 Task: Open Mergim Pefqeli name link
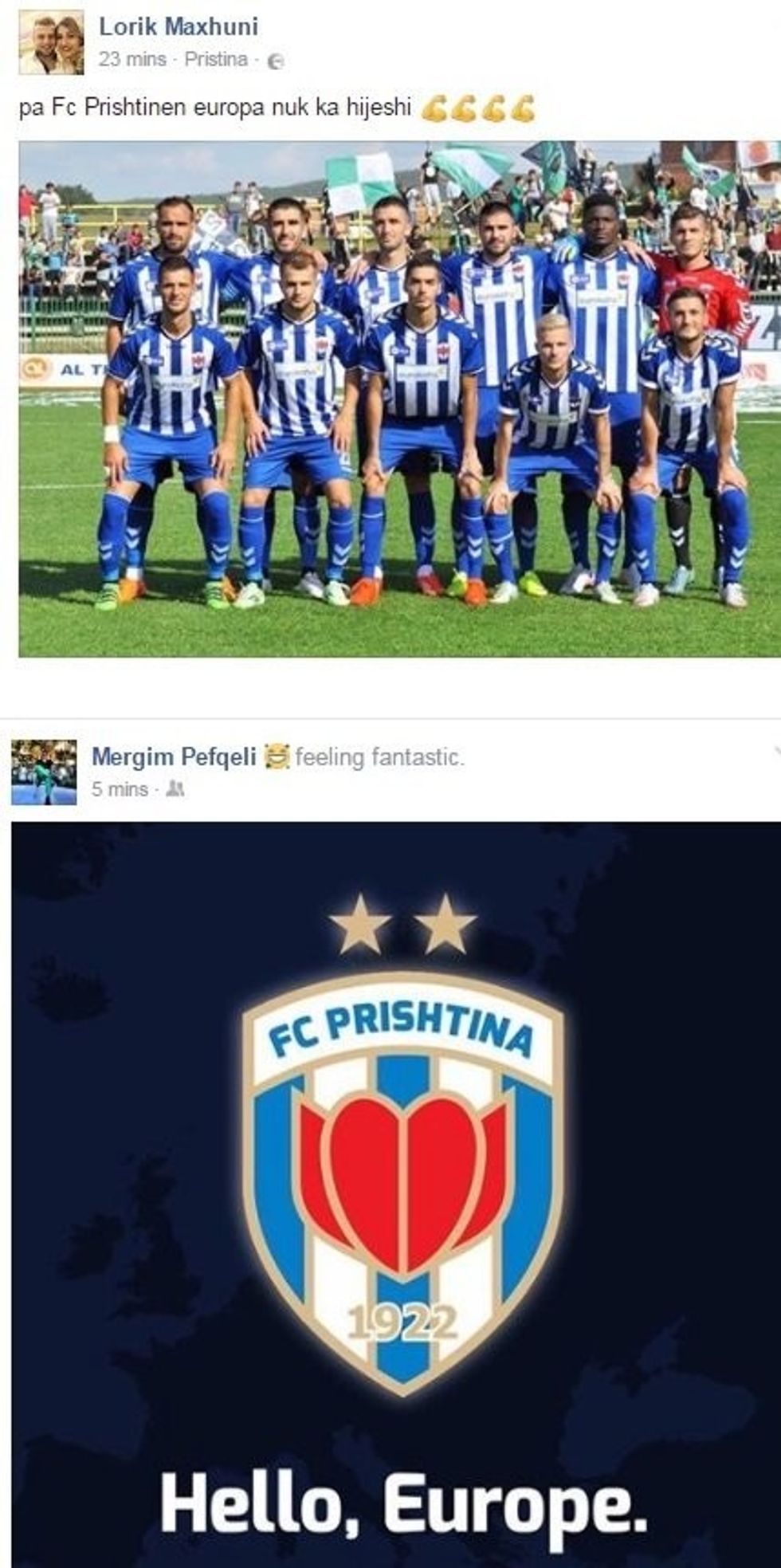[175, 756]
